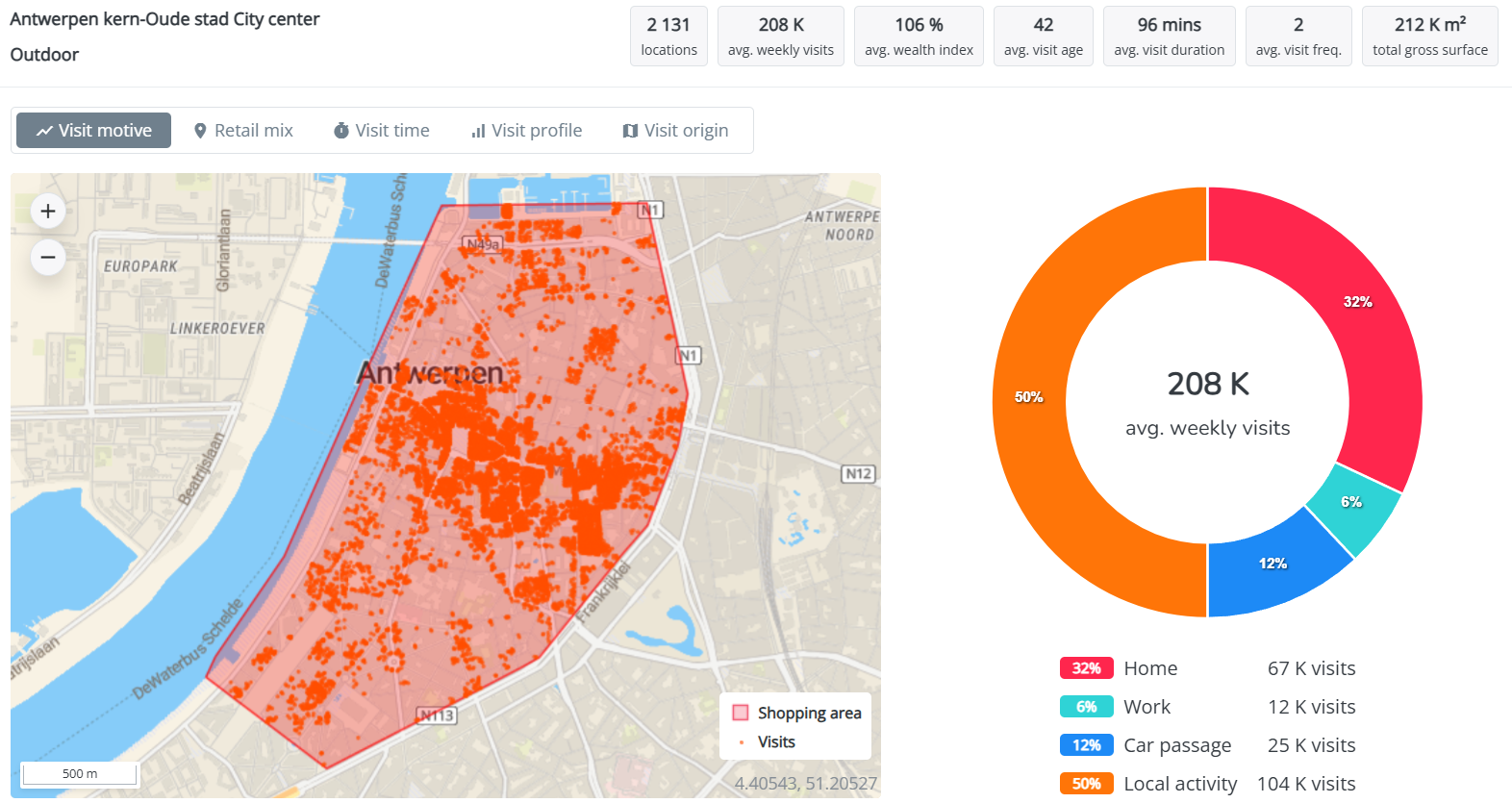Click the 67 K visits value

(1311, 668)
